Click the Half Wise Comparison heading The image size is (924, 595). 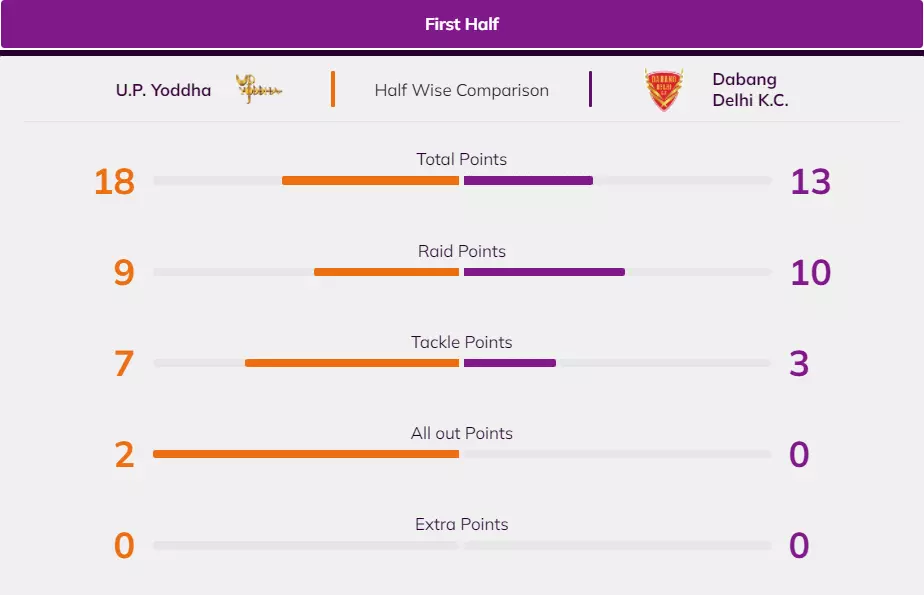(462, 90)
